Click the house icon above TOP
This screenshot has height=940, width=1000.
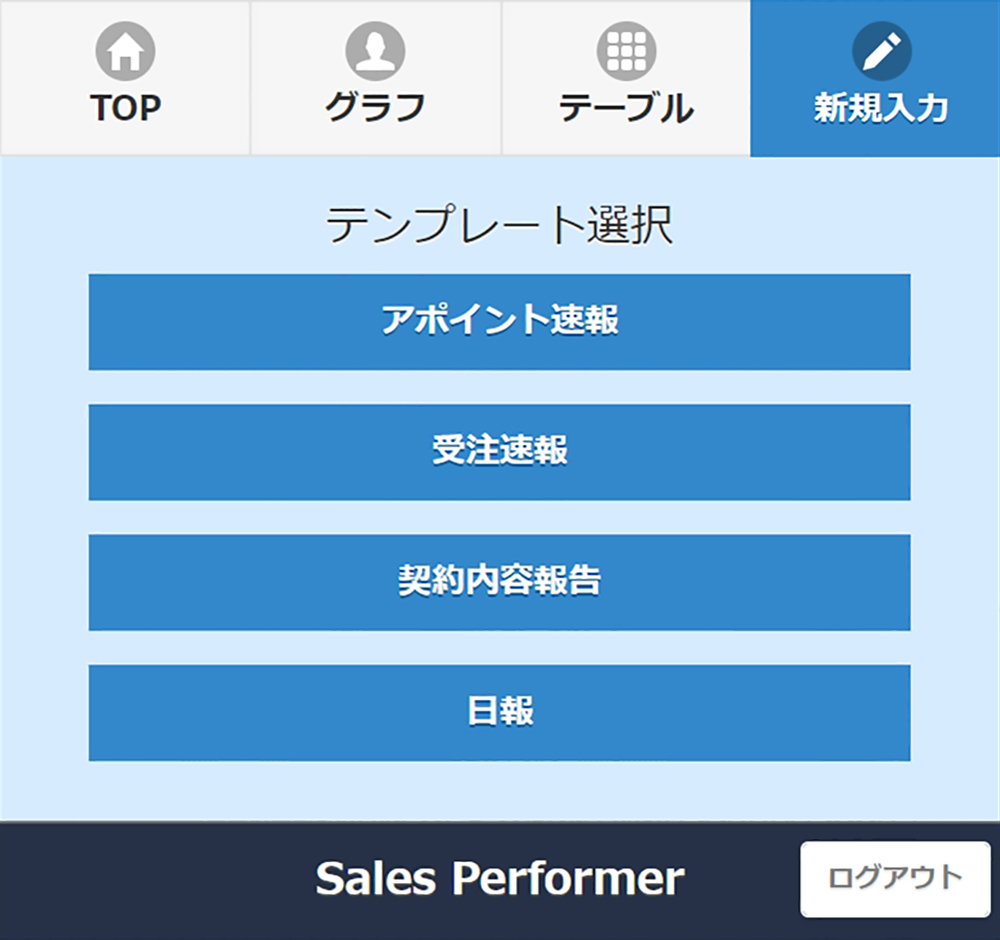point(125,52)
